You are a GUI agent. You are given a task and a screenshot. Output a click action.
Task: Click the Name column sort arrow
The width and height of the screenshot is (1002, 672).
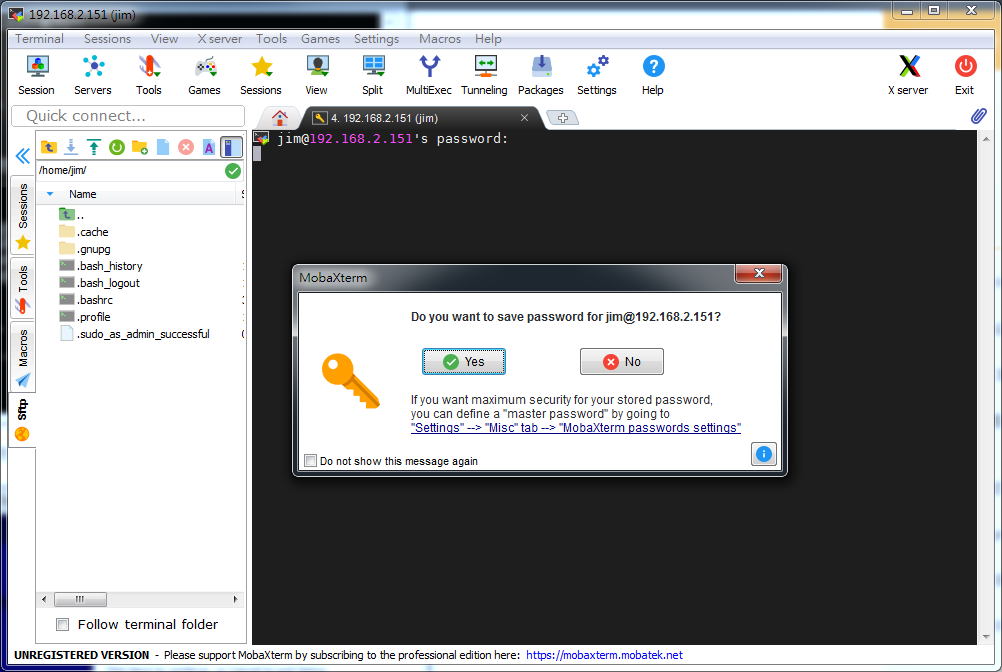pos(50,194)
